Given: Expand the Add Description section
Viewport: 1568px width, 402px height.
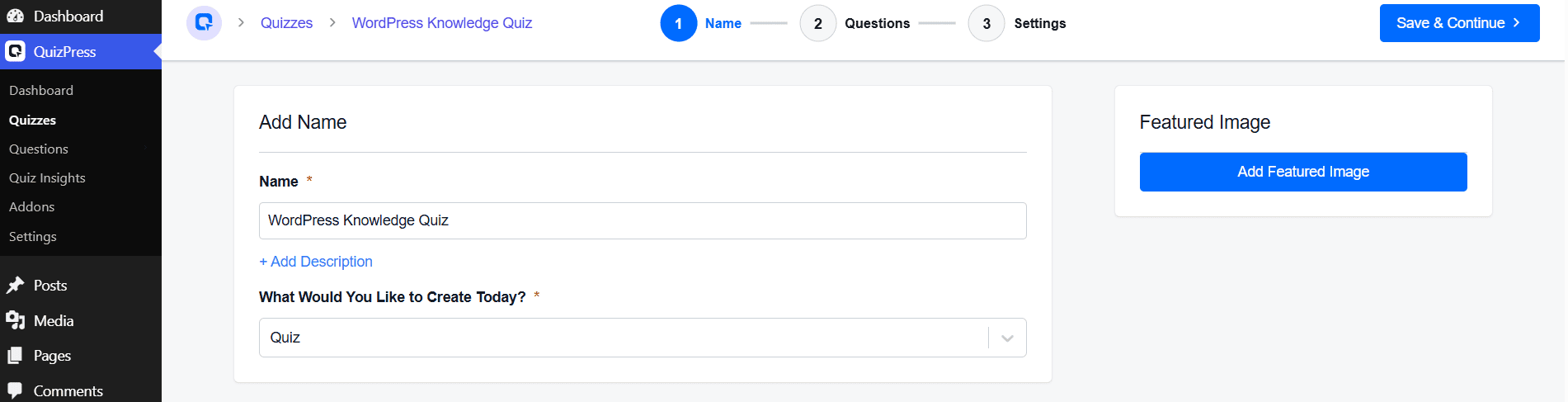Looking at the screenshot, I should [316, 262].
